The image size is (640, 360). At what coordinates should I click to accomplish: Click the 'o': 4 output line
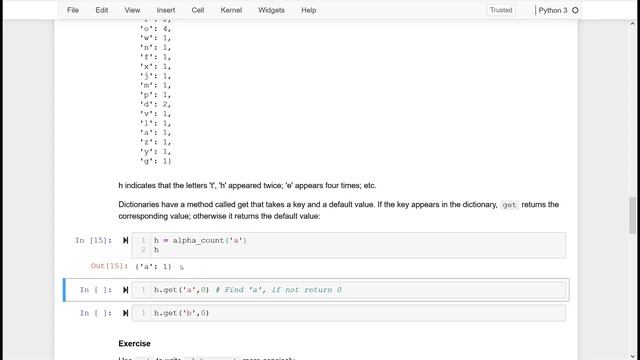pyautogui.click(x=156, y=29)
